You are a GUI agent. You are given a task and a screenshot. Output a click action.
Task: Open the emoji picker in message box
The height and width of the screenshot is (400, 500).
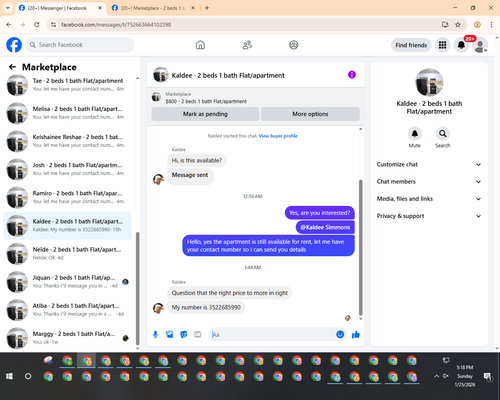pos(340,334)
